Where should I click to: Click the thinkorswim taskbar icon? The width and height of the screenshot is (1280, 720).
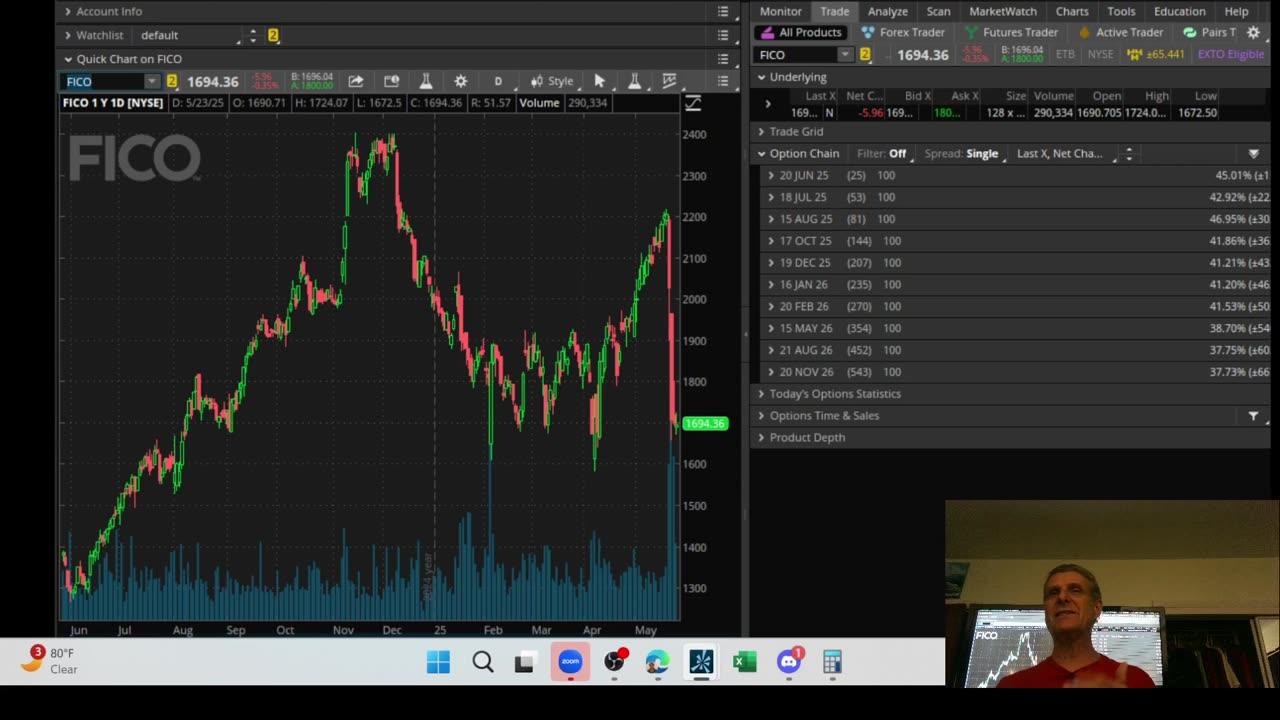(701, 662)
